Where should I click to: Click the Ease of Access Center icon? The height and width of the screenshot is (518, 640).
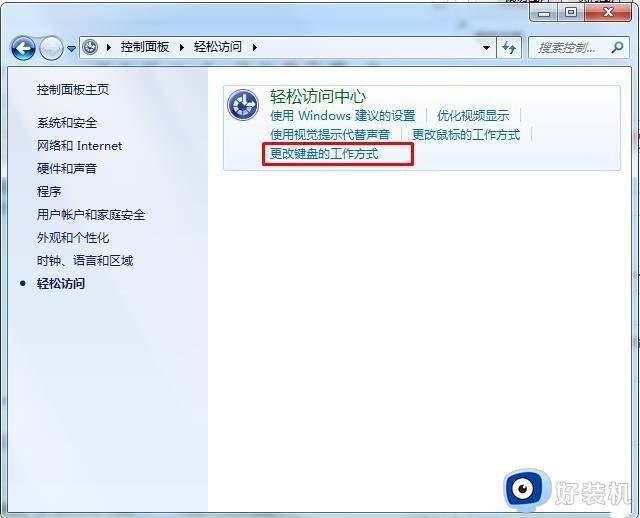click(243, 105)
